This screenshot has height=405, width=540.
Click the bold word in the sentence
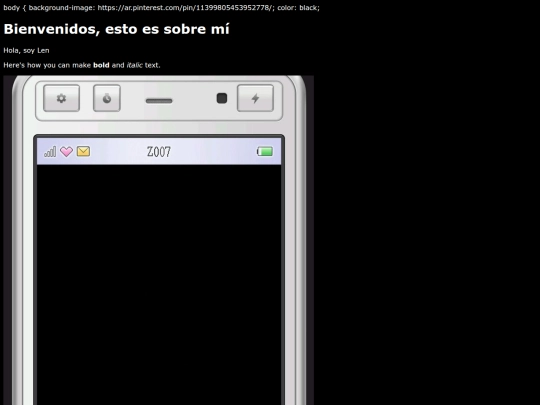click(x=101, y=65)
